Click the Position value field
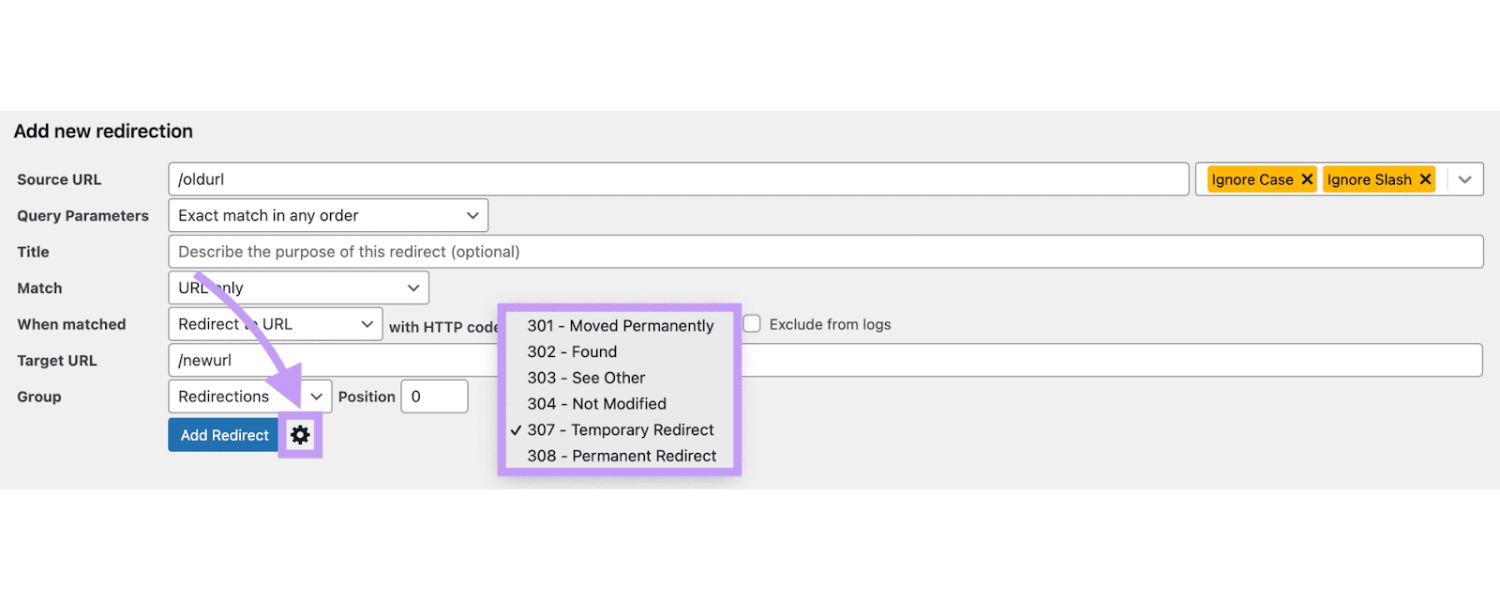Screen dimensions: 1500x600 click(x=434, y=396)
